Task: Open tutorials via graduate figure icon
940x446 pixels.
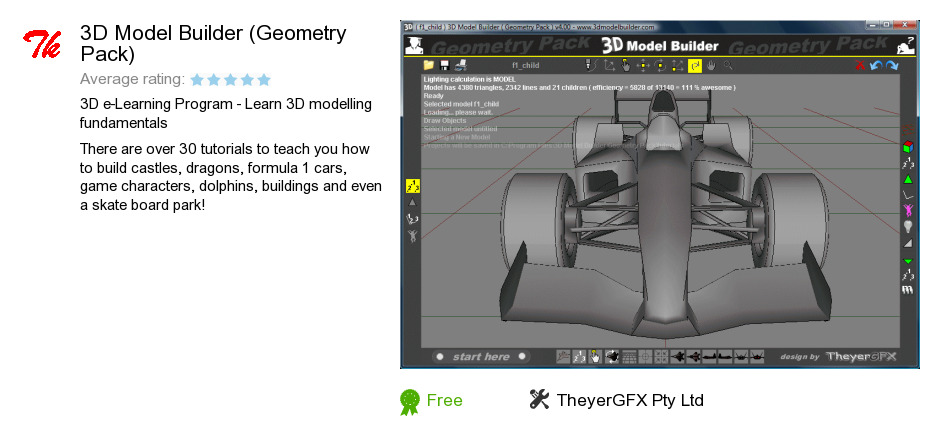Action: tap(413, 45)
